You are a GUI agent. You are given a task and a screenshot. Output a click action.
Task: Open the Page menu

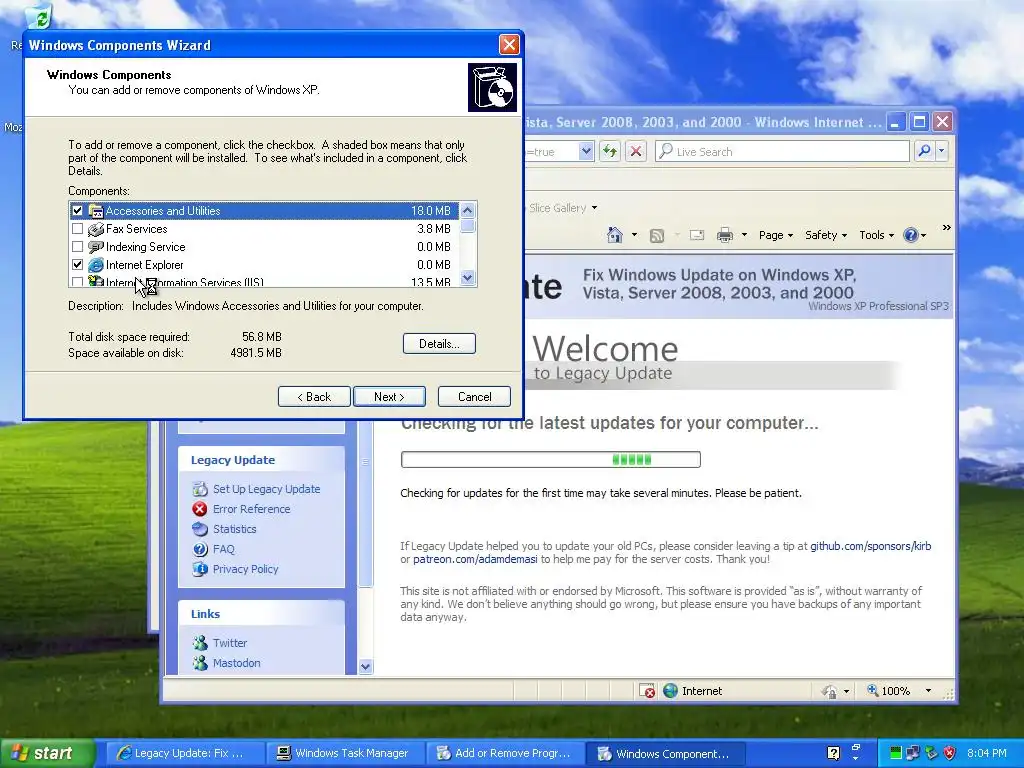(x=776, y=235)
